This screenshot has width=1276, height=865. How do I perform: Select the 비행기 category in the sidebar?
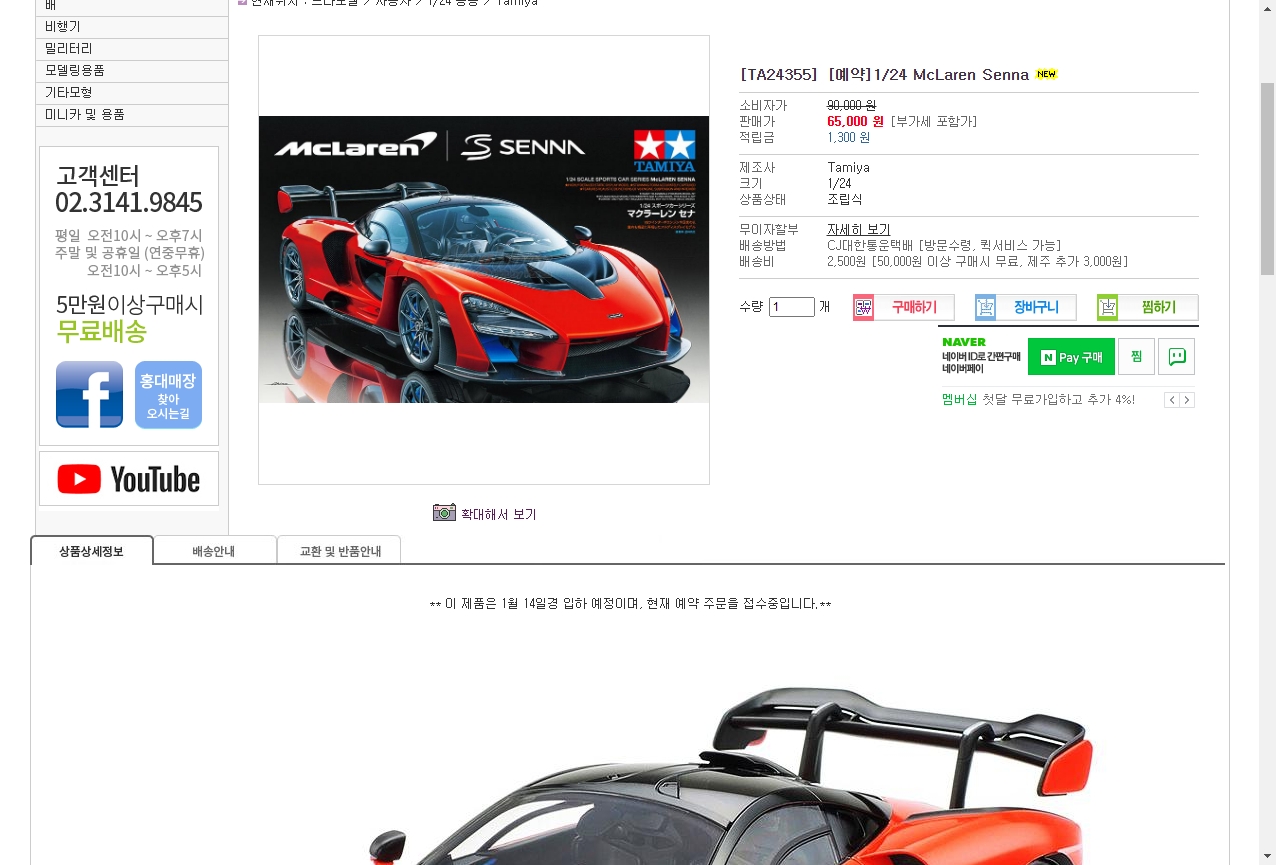[x=132, y=27]
